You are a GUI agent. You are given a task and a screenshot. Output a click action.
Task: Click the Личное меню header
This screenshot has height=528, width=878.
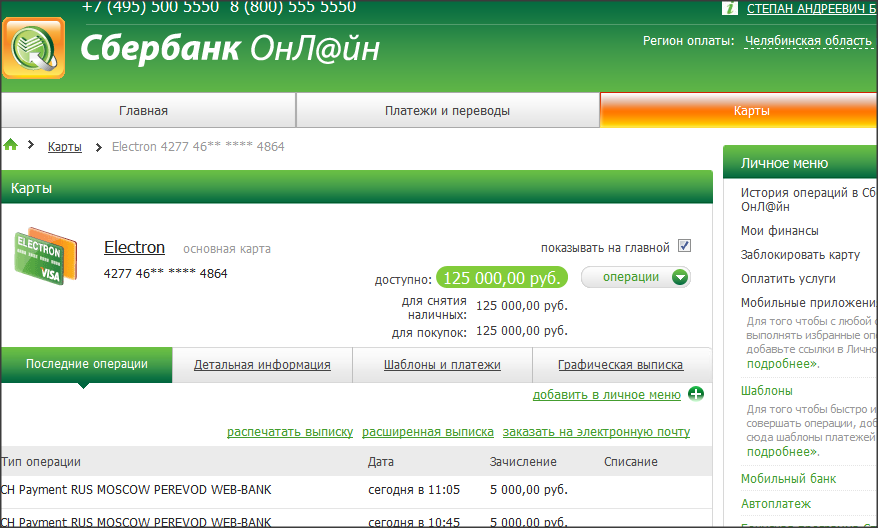[801, 163]
